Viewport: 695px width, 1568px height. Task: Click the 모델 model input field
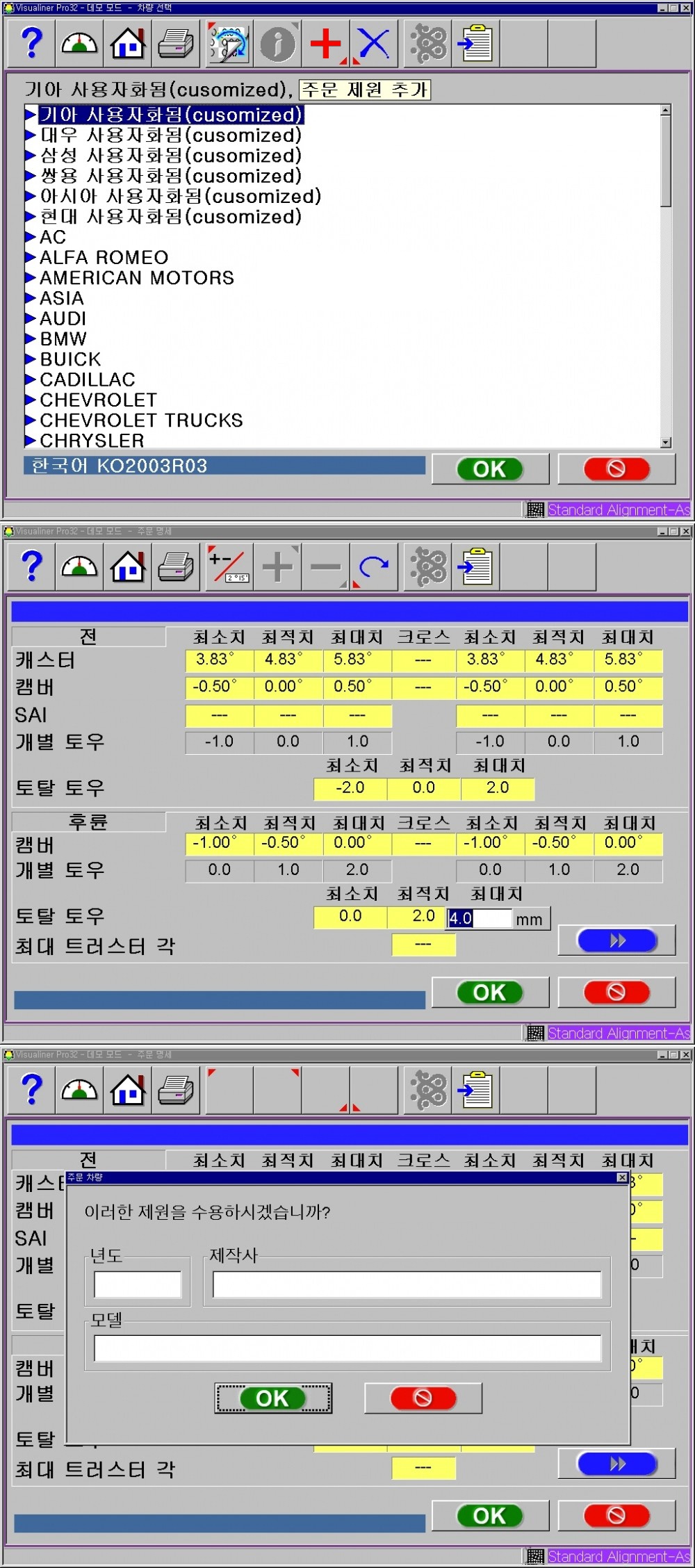[347, 1348]
